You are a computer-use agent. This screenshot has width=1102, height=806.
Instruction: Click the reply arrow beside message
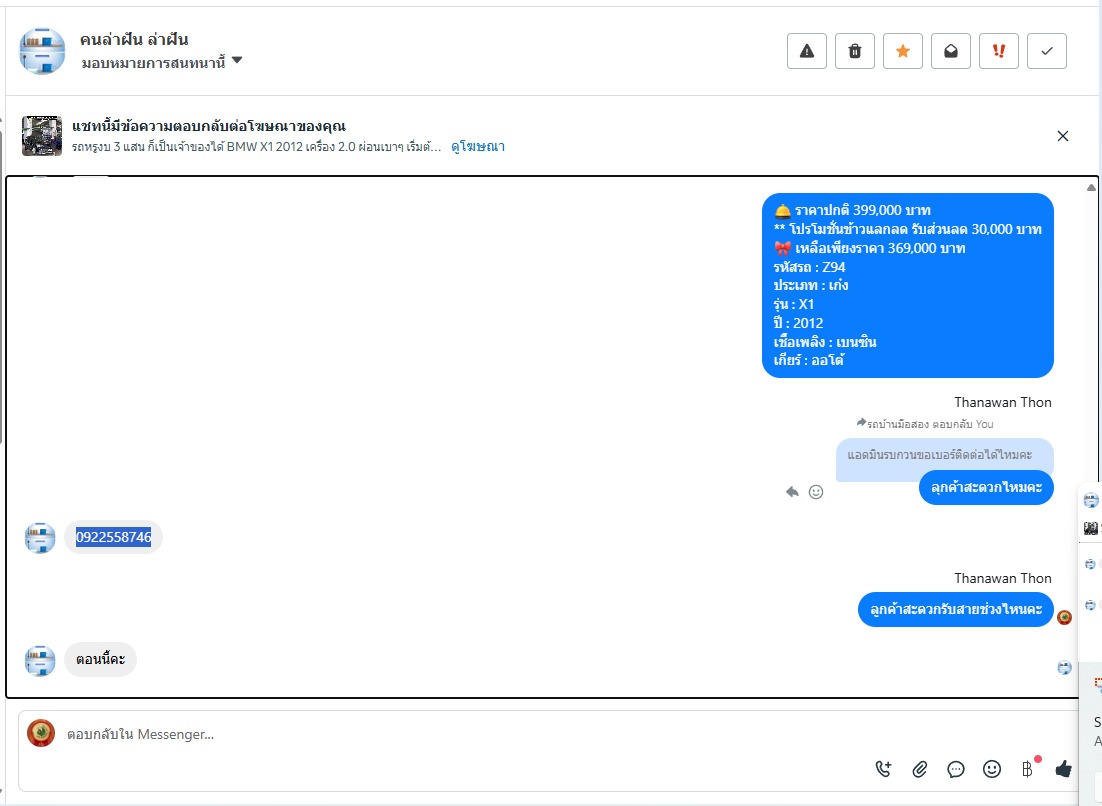(792, 492)
